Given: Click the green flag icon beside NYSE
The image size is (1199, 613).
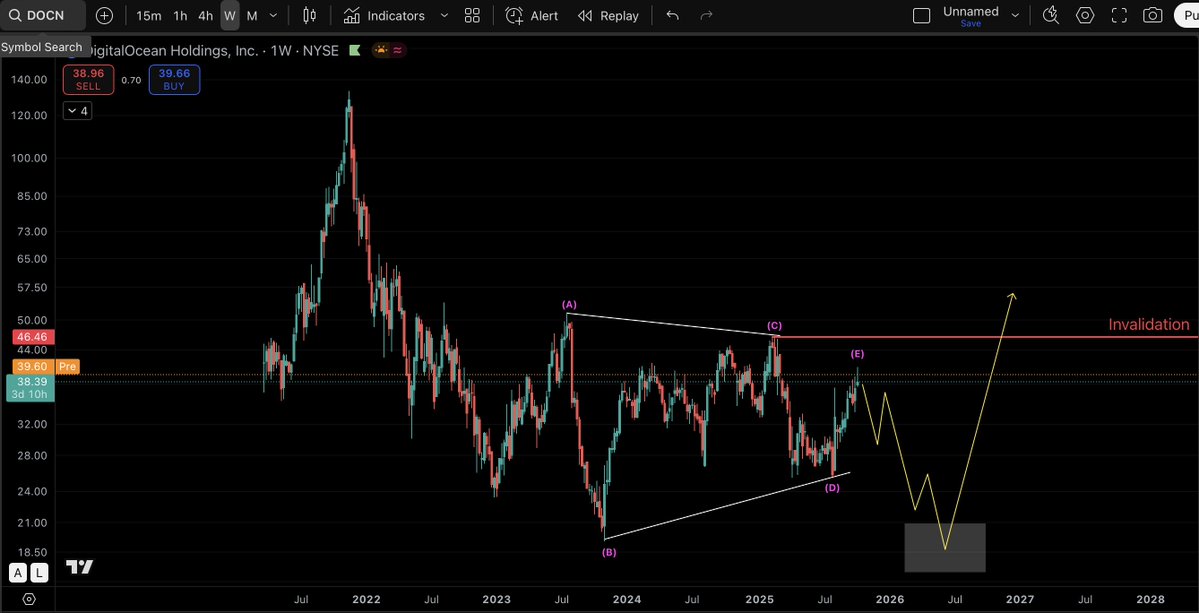Looking at the screenshot, I should (x=354, y=50).
